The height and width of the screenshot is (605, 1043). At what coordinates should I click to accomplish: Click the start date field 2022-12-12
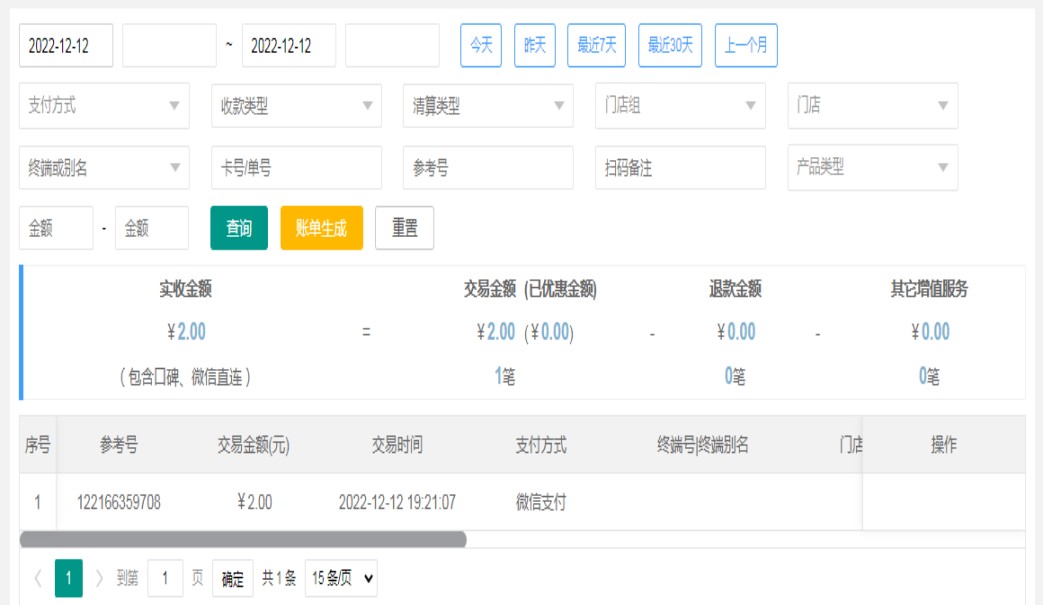[66, 46]
